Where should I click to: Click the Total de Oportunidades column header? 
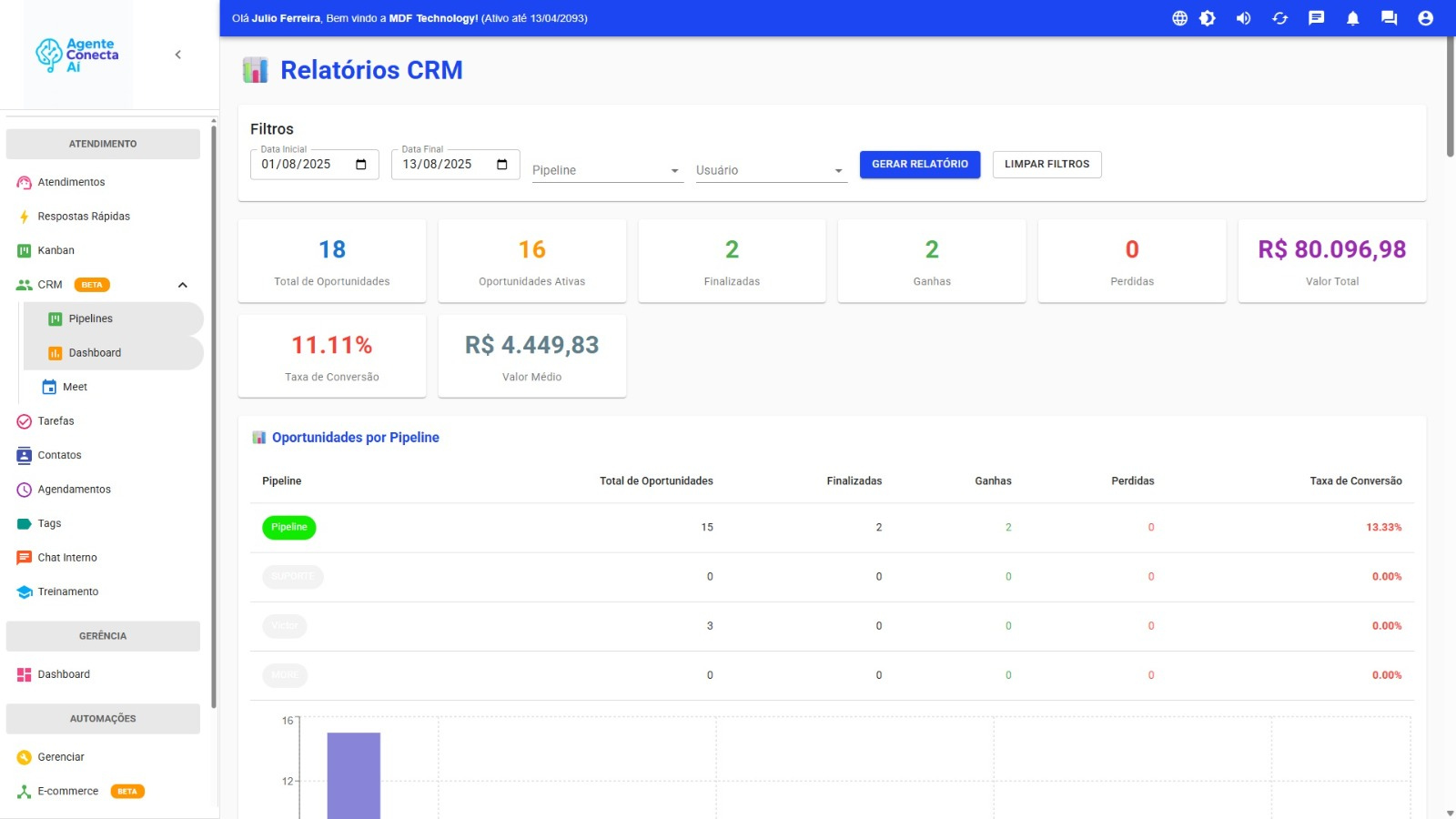pos(656,481)
